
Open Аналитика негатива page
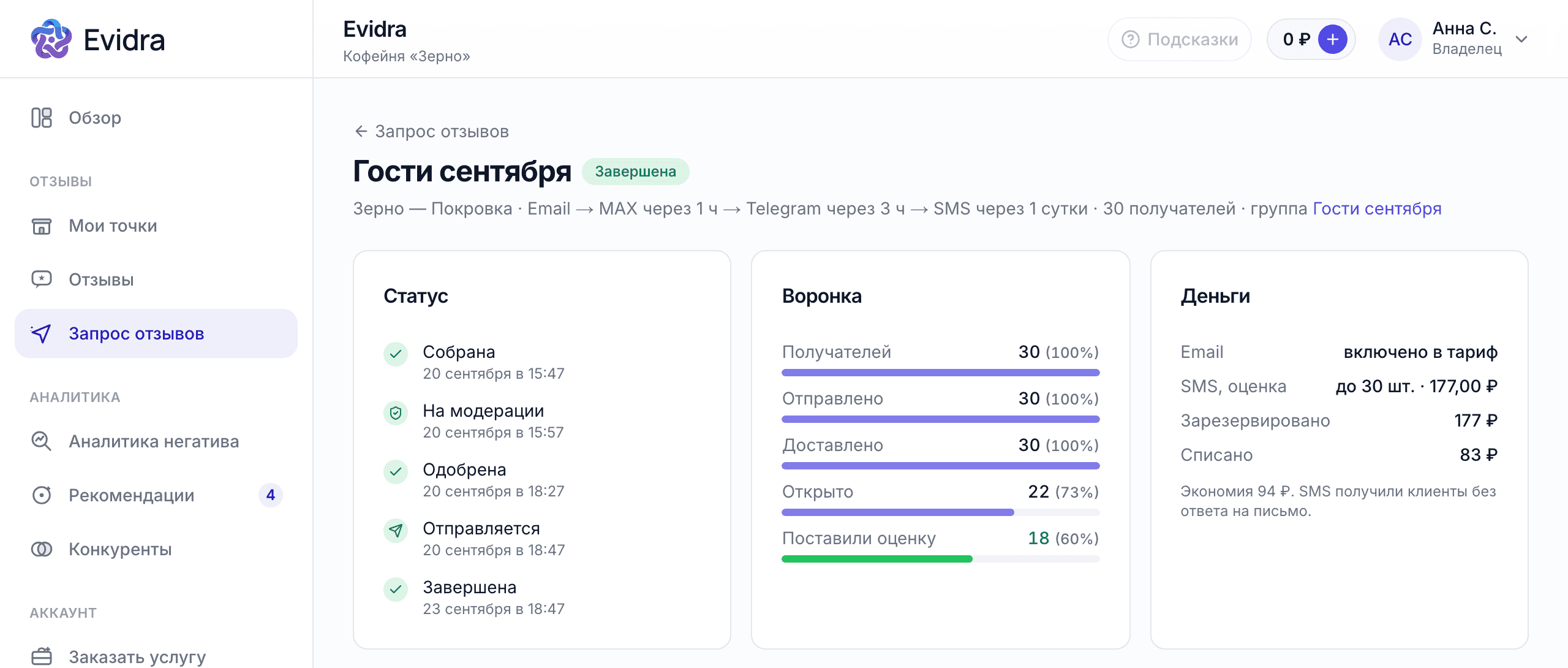pyautogui.click(x=156, y=441)
